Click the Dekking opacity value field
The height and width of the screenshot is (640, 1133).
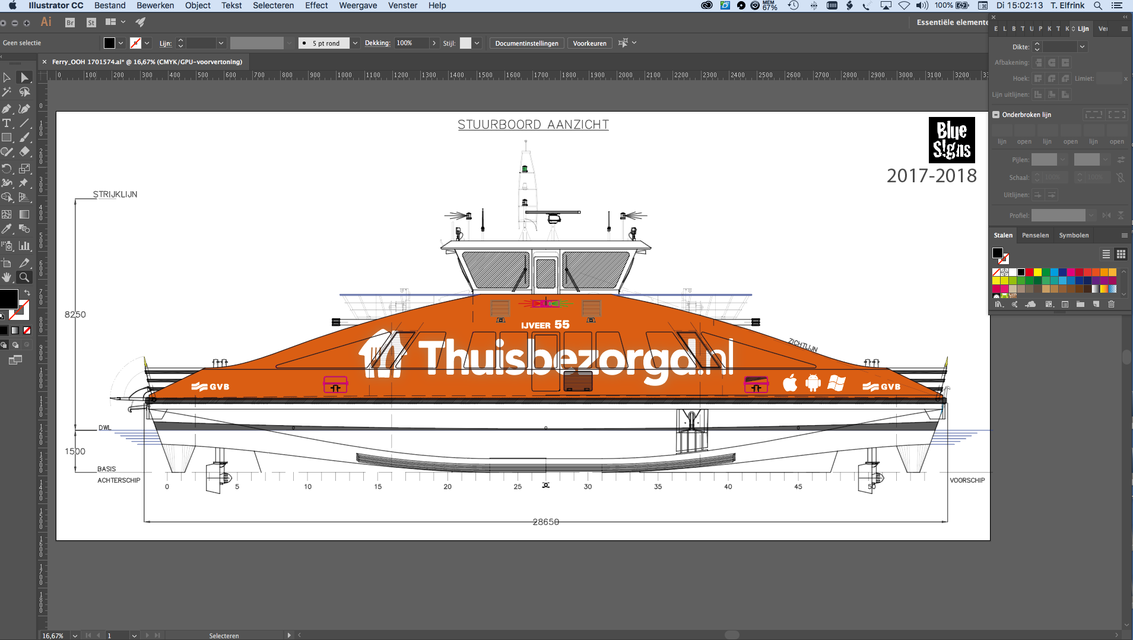tap(411, 43)
